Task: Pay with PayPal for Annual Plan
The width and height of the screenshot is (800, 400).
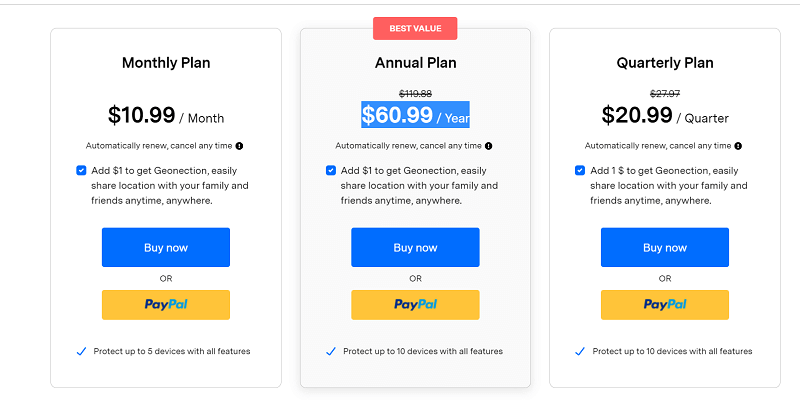Action: (415, 305)
